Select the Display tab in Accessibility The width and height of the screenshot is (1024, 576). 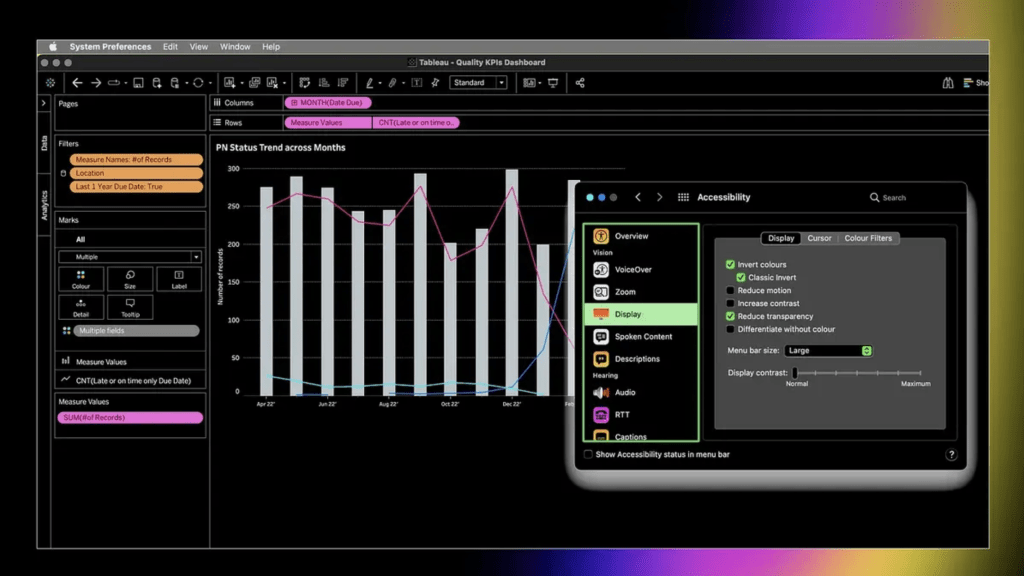[x=781, y=238]
